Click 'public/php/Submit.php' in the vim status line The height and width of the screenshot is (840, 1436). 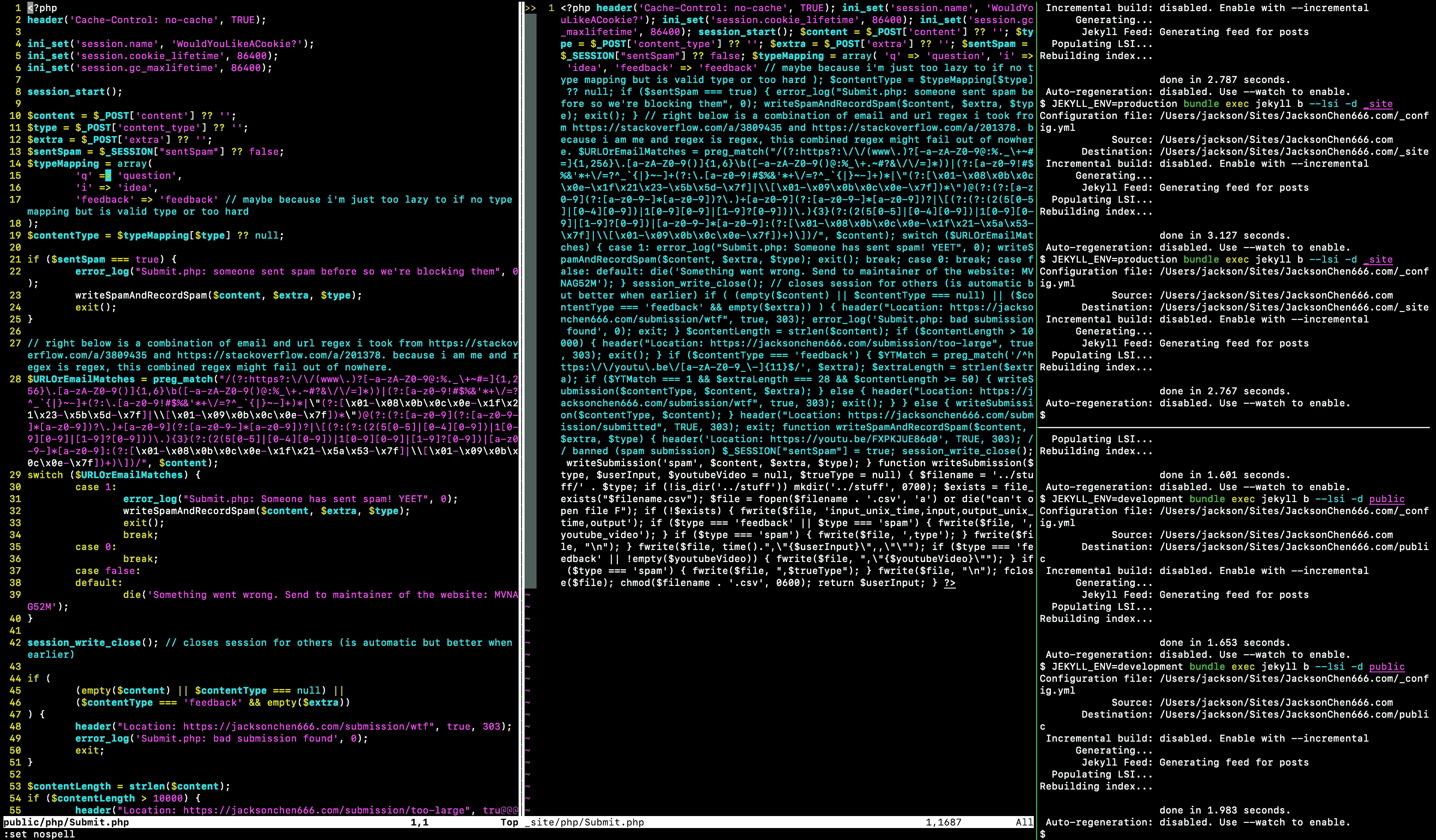(x=66, y=822)
